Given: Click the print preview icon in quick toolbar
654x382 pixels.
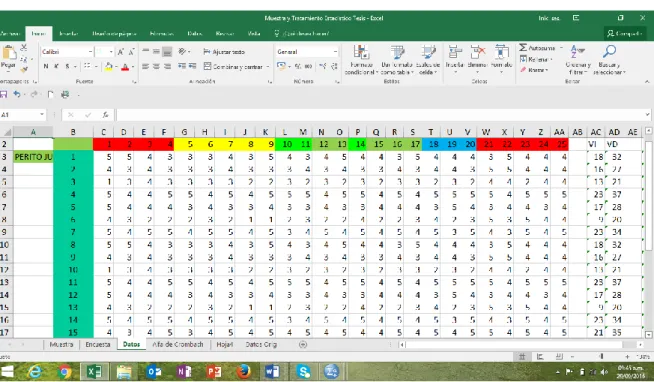Looking at the screenshot, I should [x=65, y=95].
